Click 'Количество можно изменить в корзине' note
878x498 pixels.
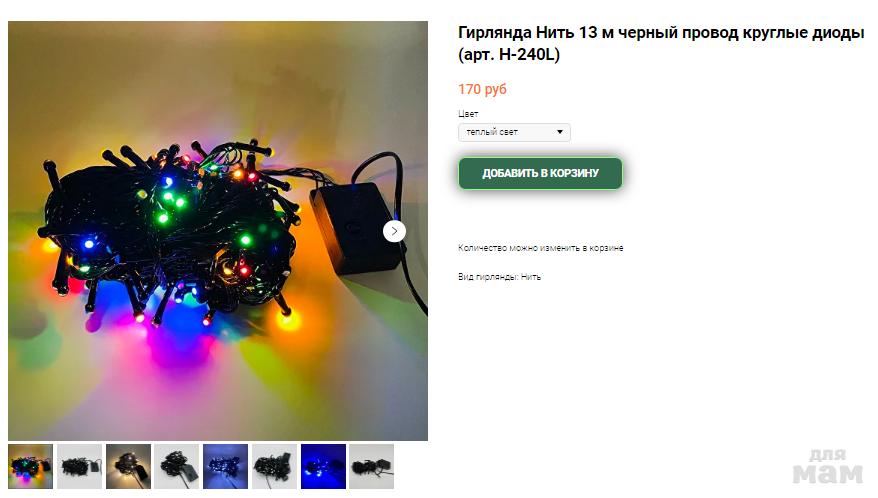pyautogui.click(x=540, y=248)
